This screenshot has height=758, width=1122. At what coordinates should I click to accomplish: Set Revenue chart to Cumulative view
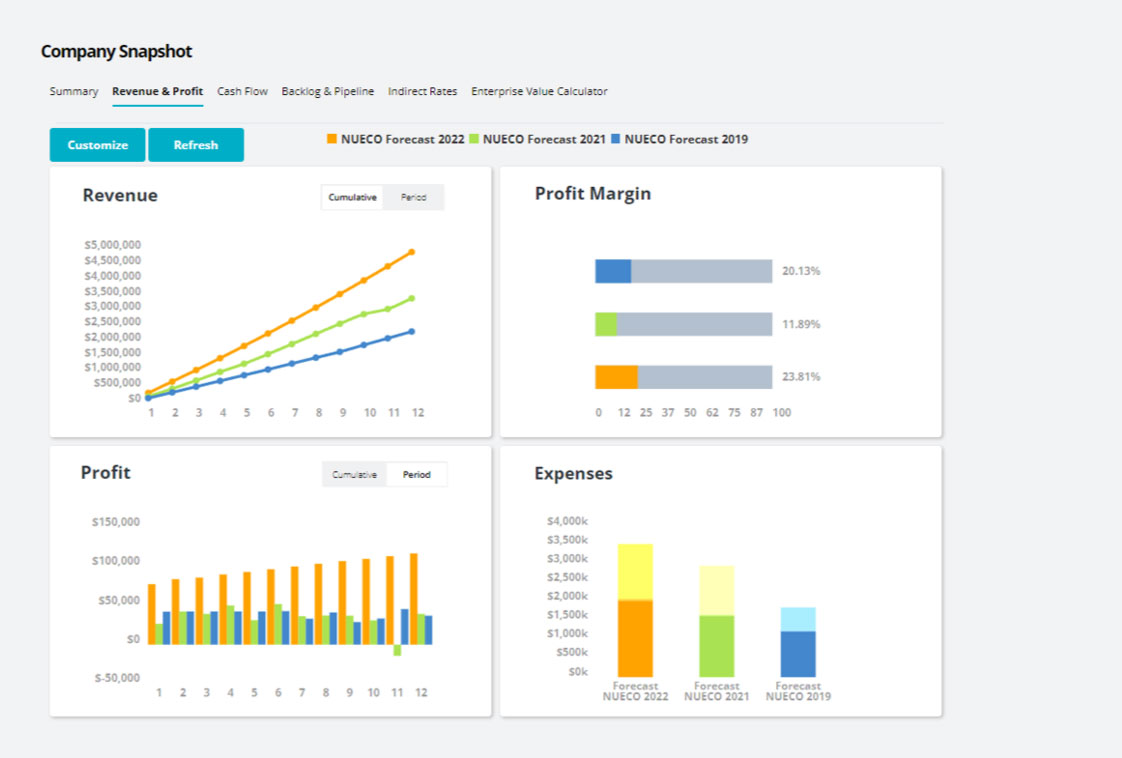(352, 197)
